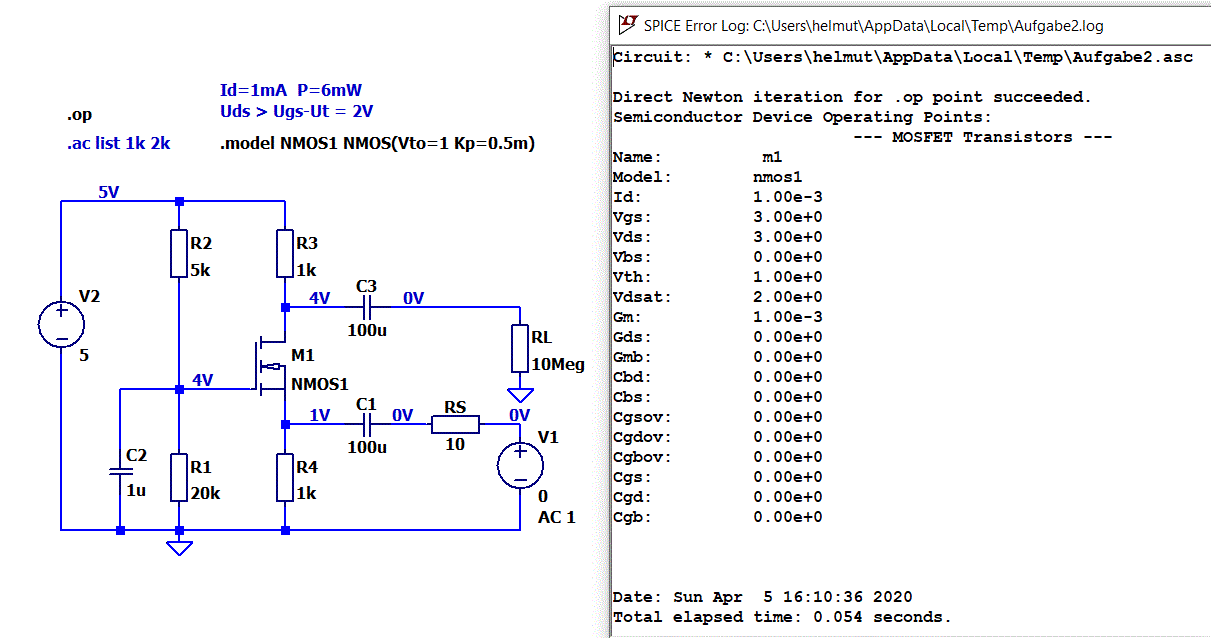Click the SPICE Error Log title bar icon
The height and width of the screenshot is (638, 1211).
[628, 25]
